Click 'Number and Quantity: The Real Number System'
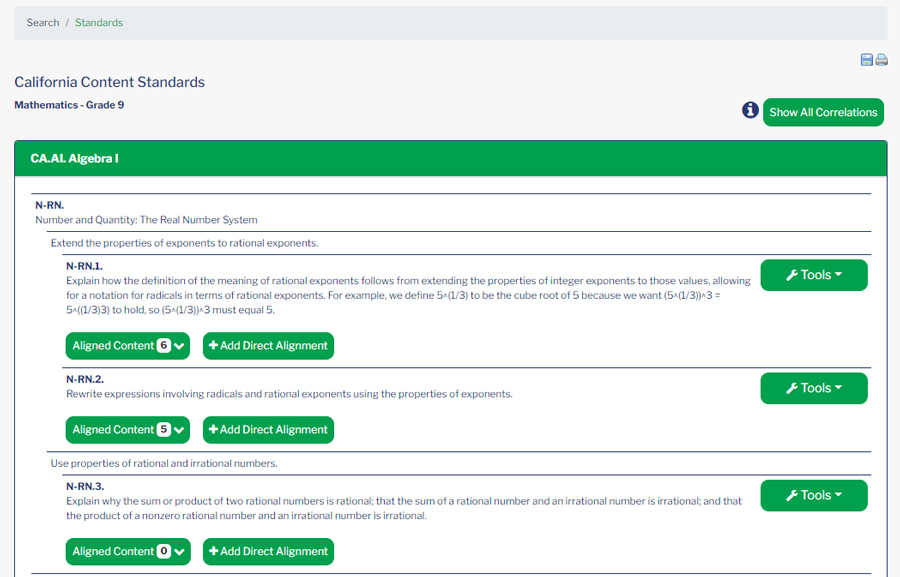 coord(146,220)
